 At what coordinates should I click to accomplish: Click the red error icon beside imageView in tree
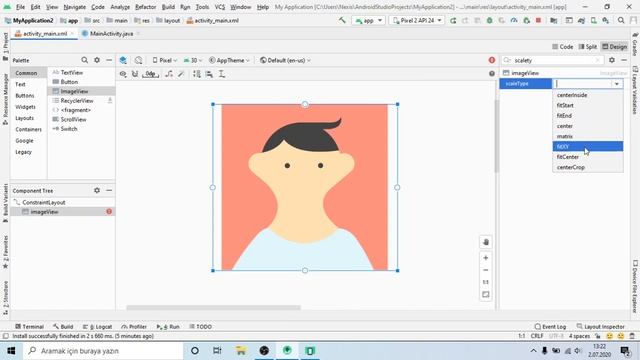point(109,211)
